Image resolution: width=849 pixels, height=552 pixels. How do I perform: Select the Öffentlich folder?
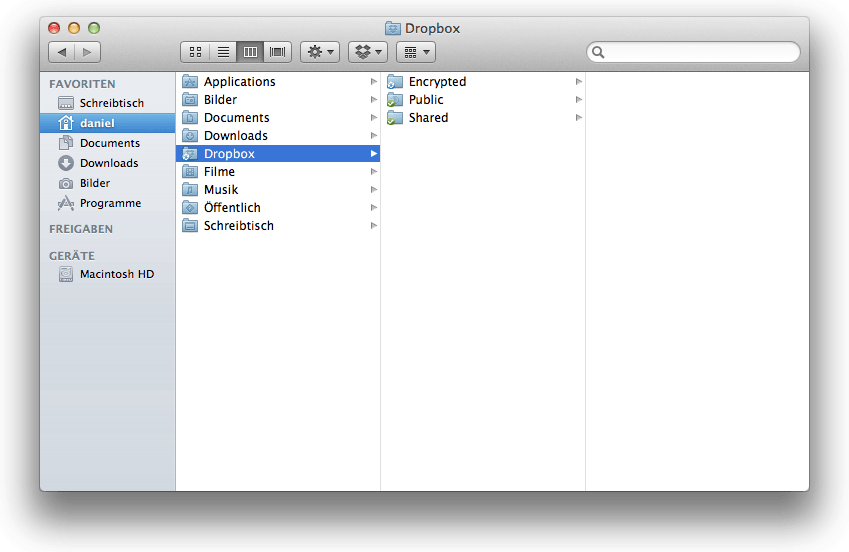click(278, 207)
